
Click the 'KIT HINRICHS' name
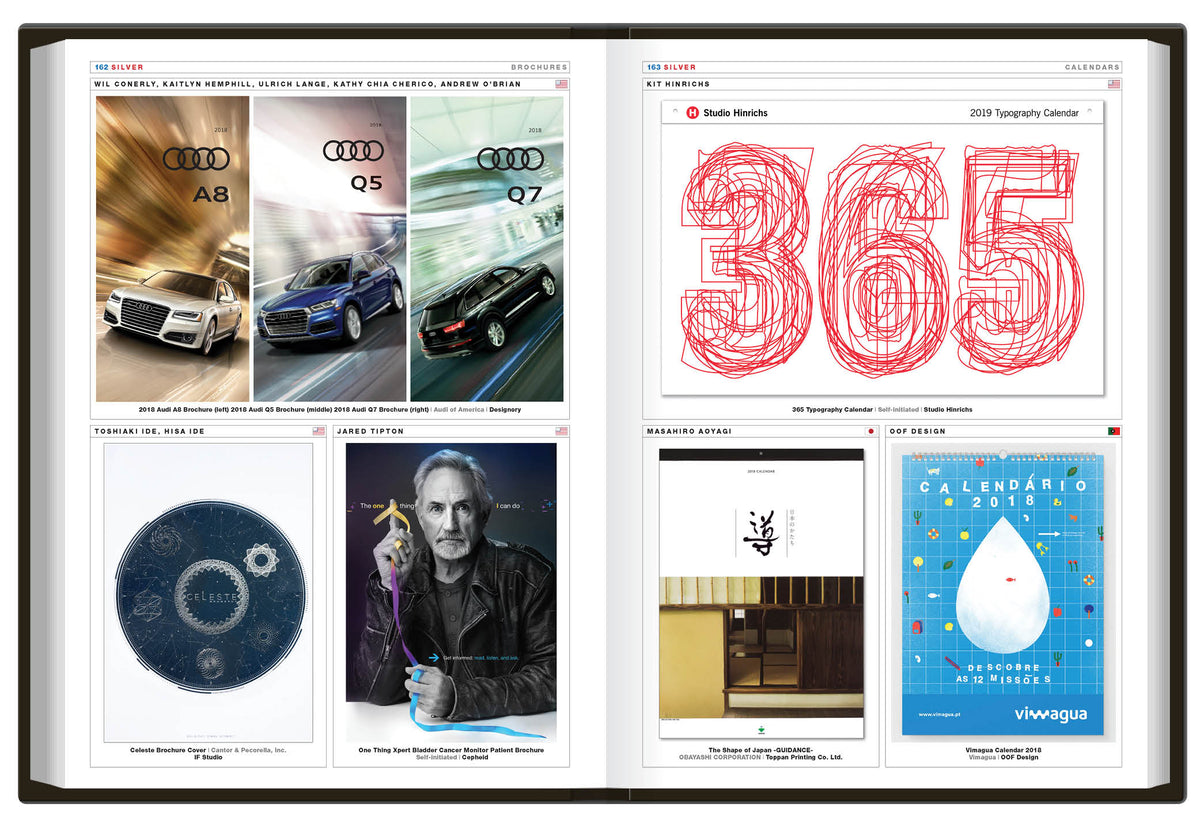pos(678,85)
